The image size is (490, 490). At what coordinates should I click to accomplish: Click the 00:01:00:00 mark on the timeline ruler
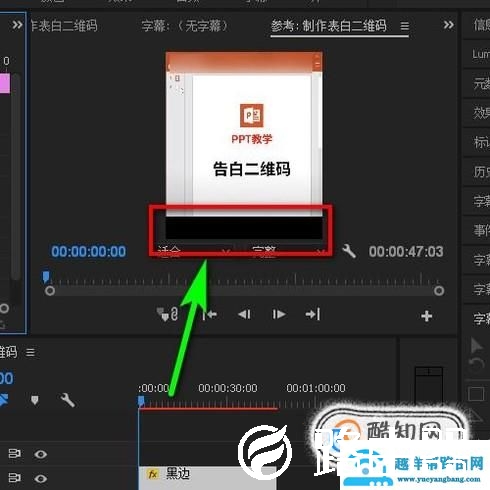tap(316, 388)
